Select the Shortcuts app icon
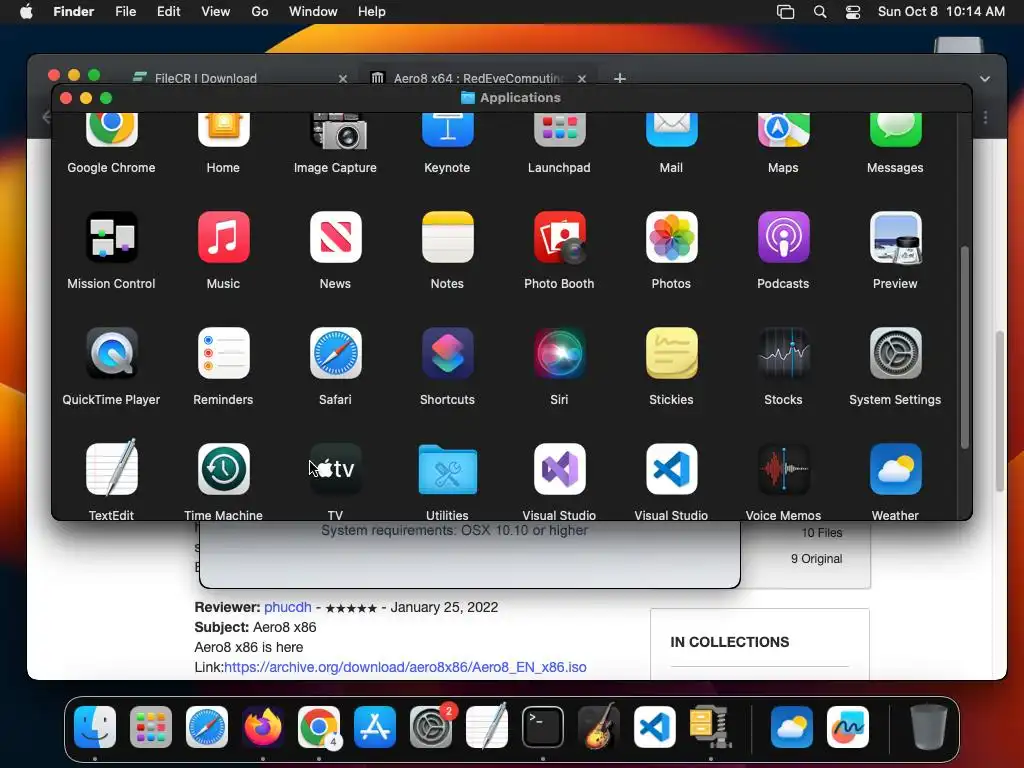Screen dimensions: 1024x768 point(447,353)
